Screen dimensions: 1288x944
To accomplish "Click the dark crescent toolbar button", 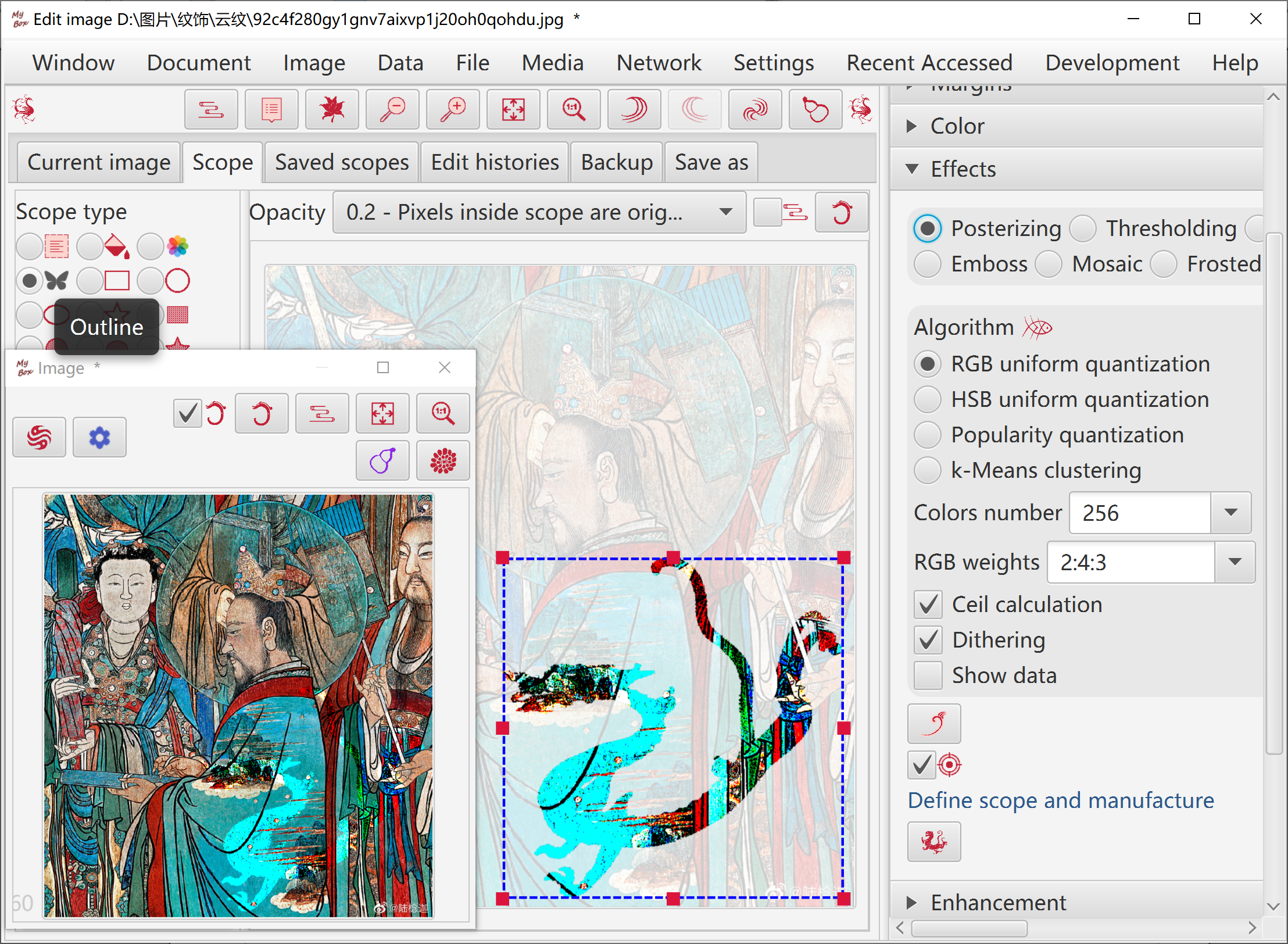I will click(x=634, y=109).
